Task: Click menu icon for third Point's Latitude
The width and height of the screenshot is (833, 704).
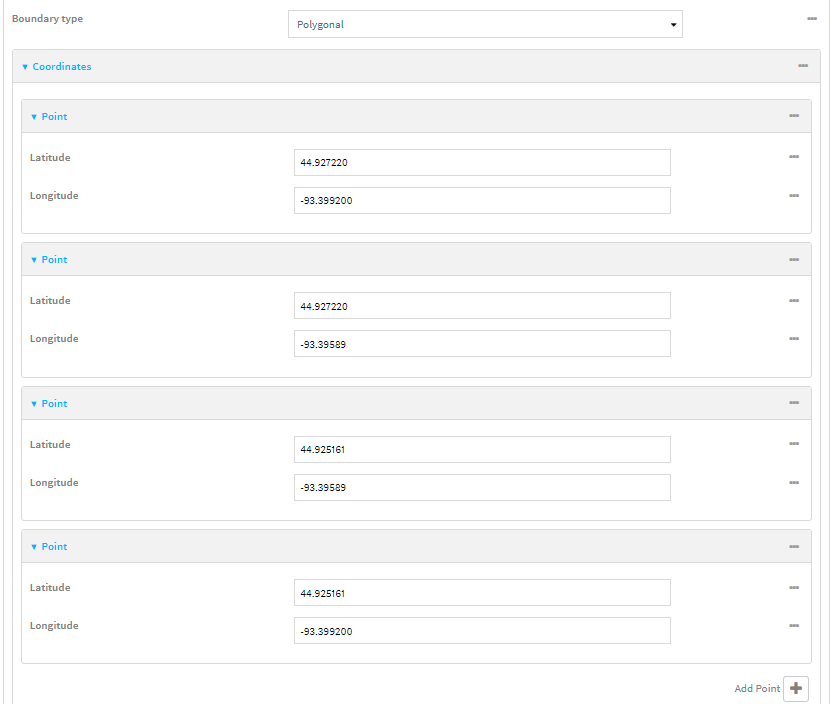Action: [x=793, y=444]
